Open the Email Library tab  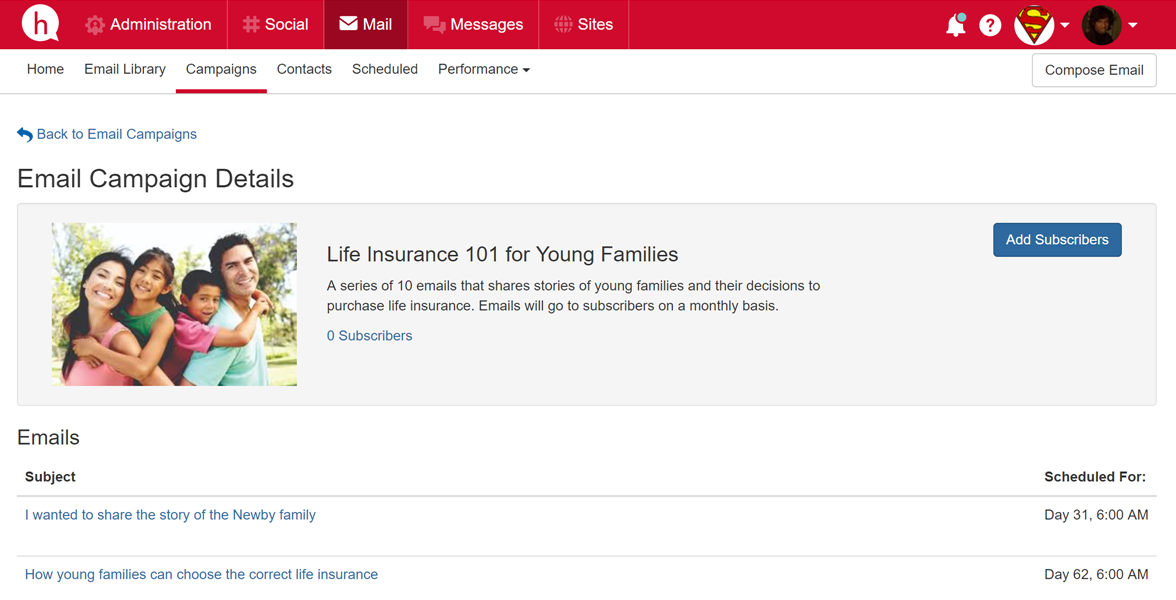[x=124, y=69]
